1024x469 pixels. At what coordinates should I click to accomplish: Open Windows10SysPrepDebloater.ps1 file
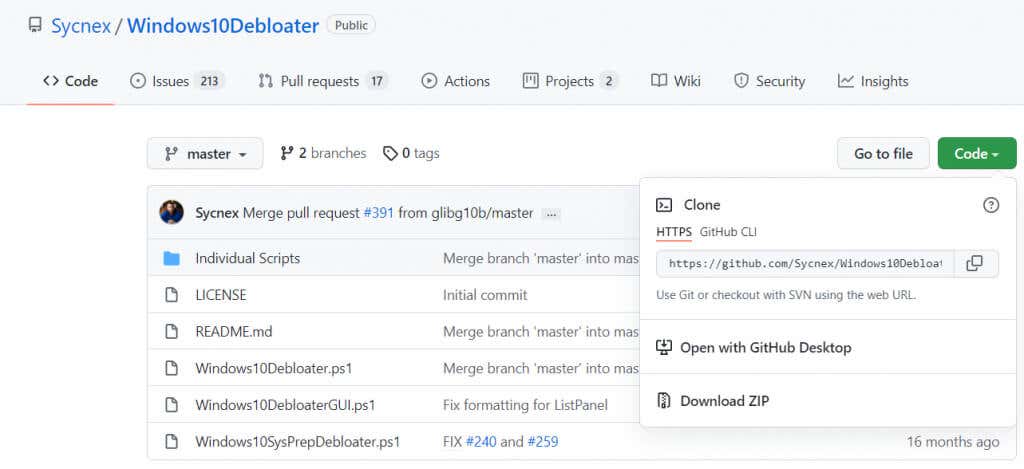coord(298,442)
